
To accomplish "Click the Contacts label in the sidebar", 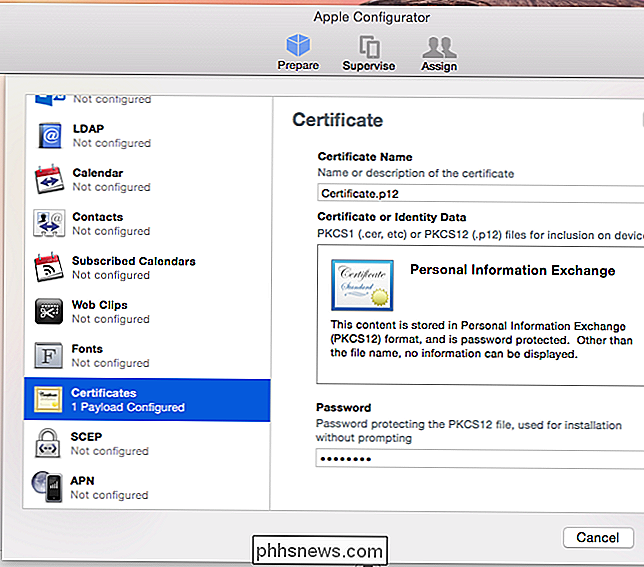I will click(98, 217).
